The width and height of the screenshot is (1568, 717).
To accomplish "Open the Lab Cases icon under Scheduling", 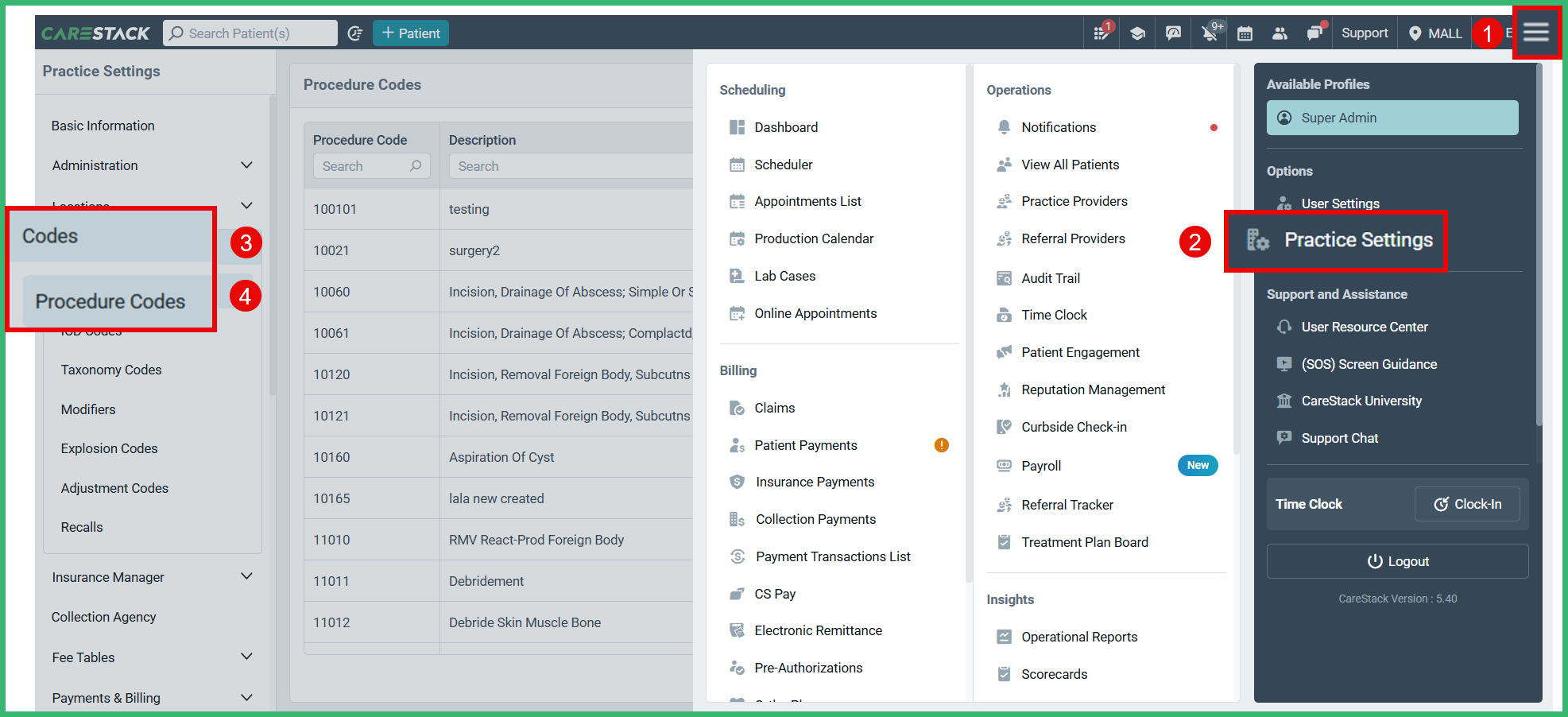I will coord(737,276).
